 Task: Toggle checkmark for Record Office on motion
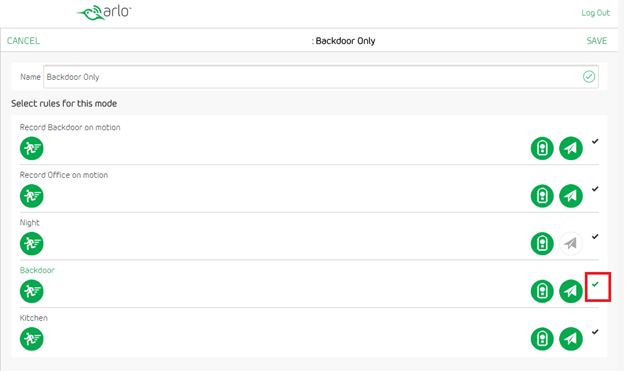[x=595, y=189]
